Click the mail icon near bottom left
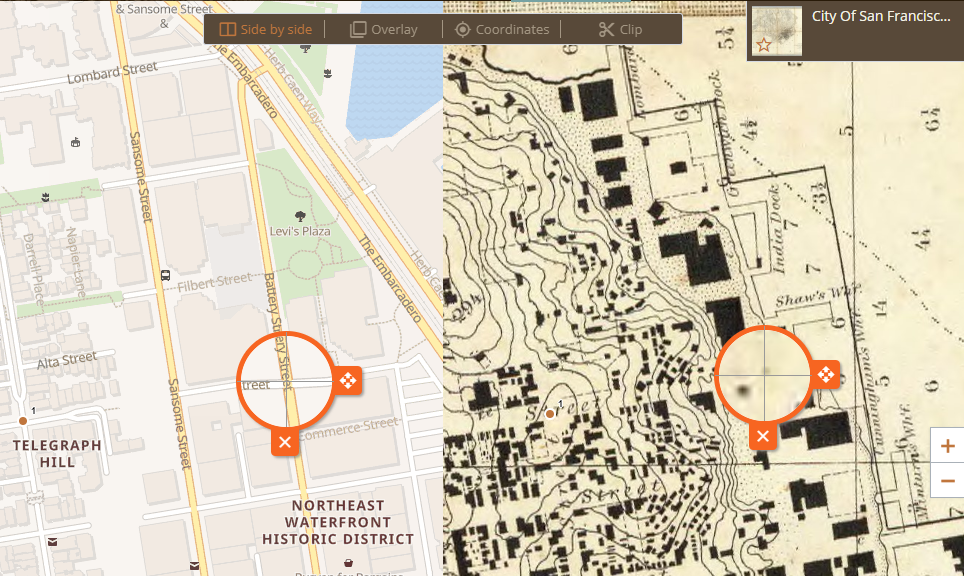 coord(53,542)
